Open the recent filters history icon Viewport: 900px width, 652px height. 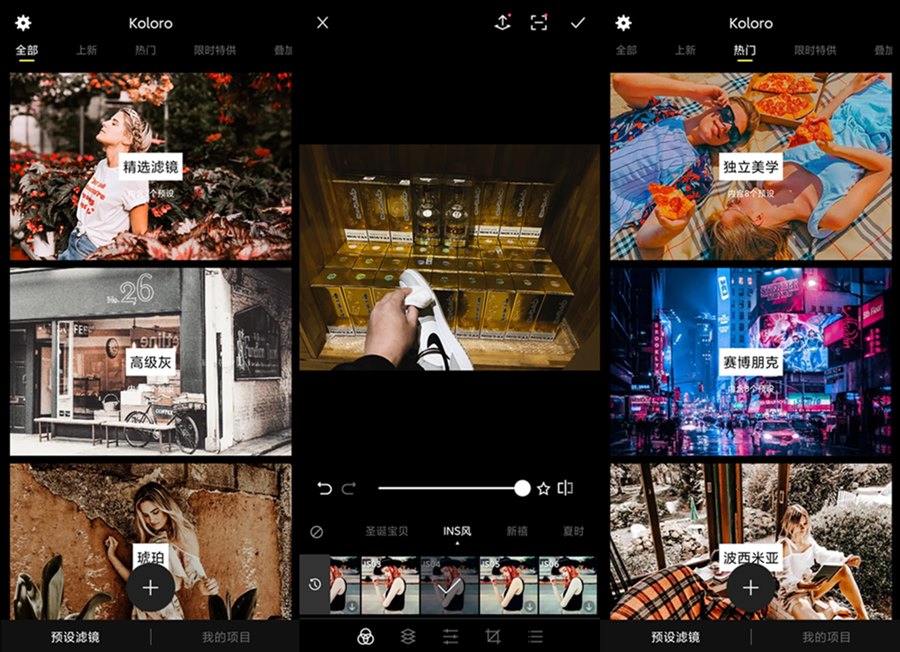point(314,584)
